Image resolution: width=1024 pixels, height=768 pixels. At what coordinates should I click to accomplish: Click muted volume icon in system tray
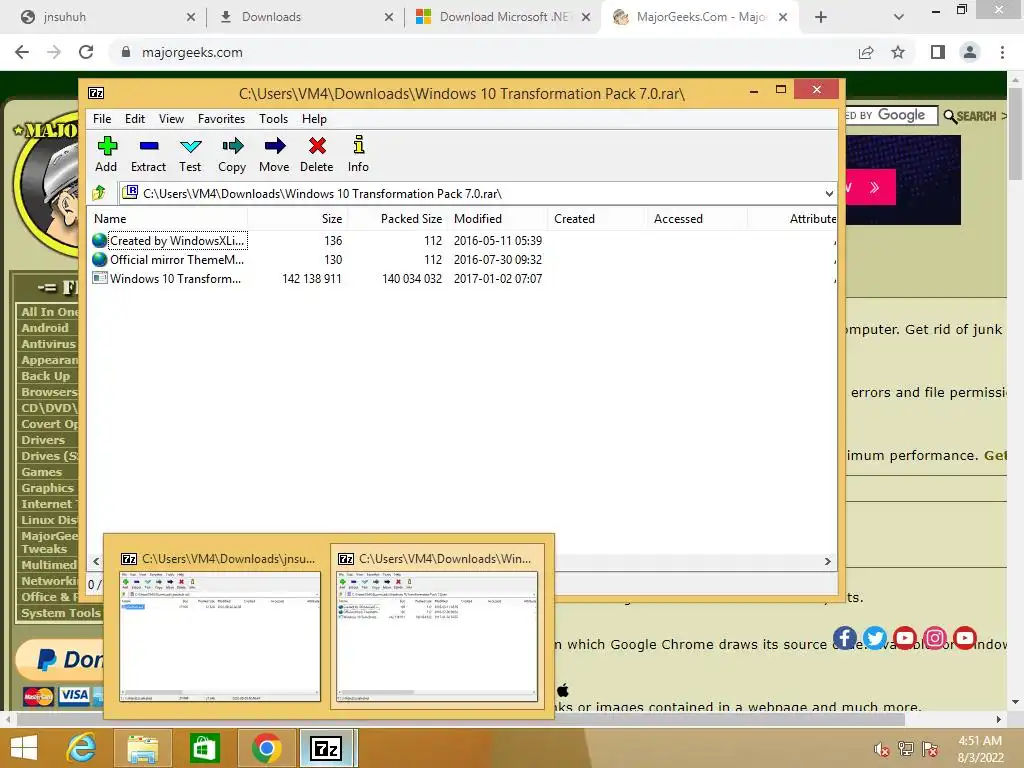pyautogui.click(x=881, y=749)
